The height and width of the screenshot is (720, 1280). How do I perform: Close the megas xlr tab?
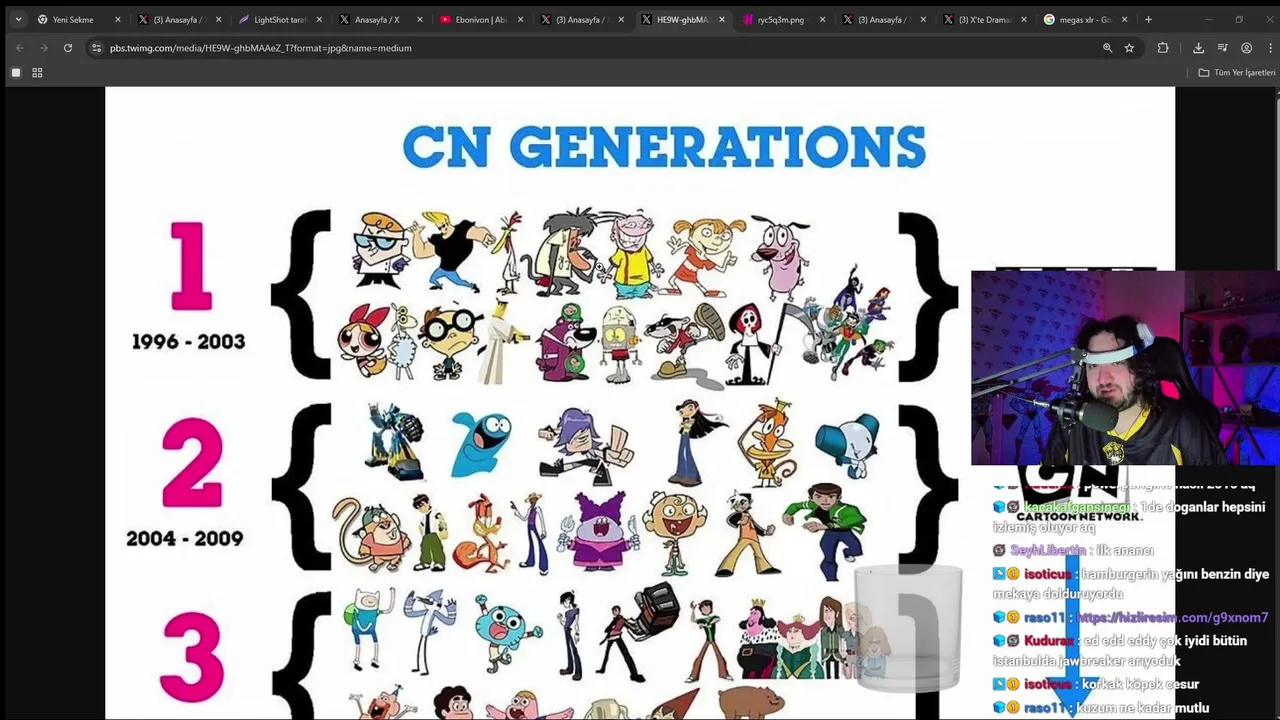pos(1124,20)
